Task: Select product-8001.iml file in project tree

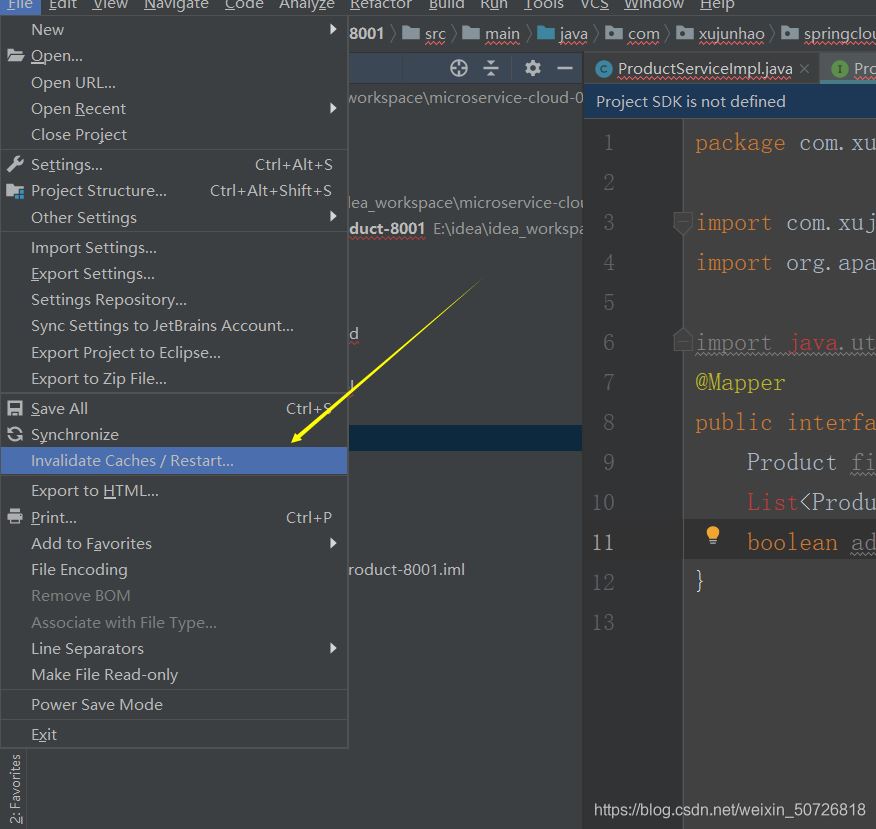Action: coord(406,569)
